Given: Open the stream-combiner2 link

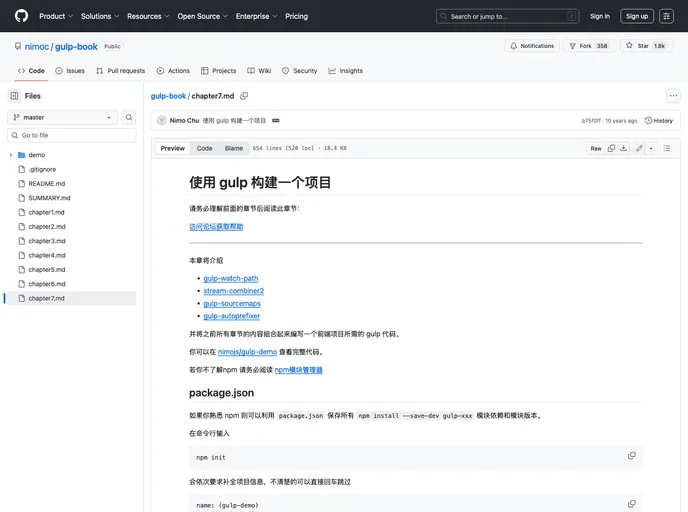Looking at the screenshot, I should pos(233,291).
